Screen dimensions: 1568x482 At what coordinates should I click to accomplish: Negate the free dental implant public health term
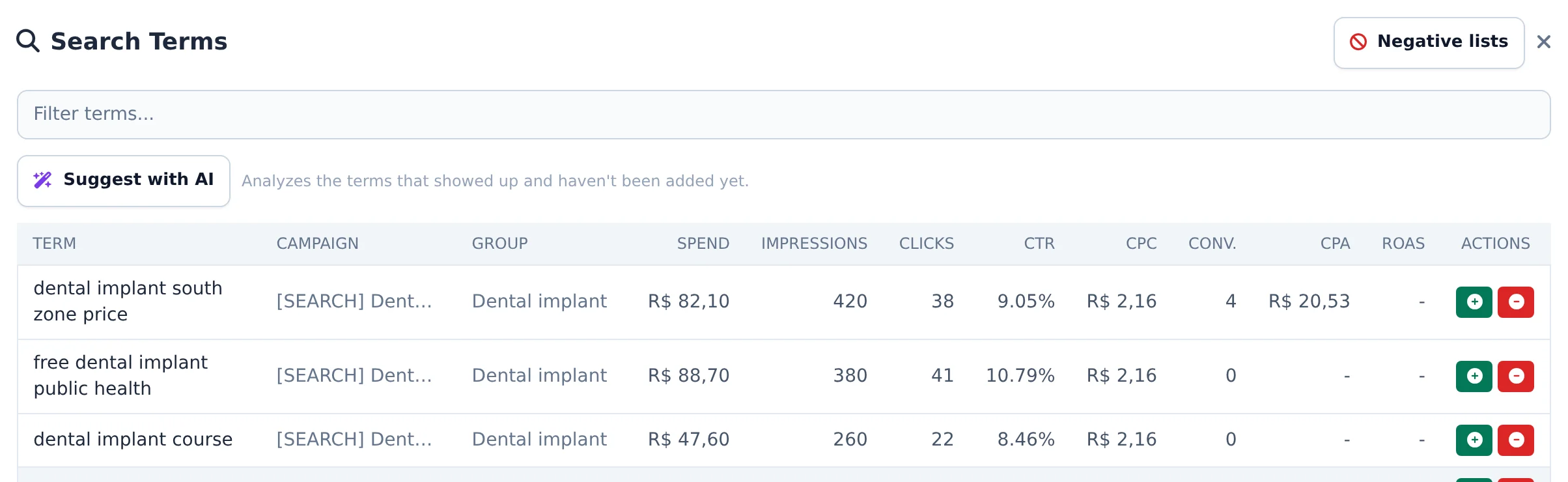coord(1516,376)
